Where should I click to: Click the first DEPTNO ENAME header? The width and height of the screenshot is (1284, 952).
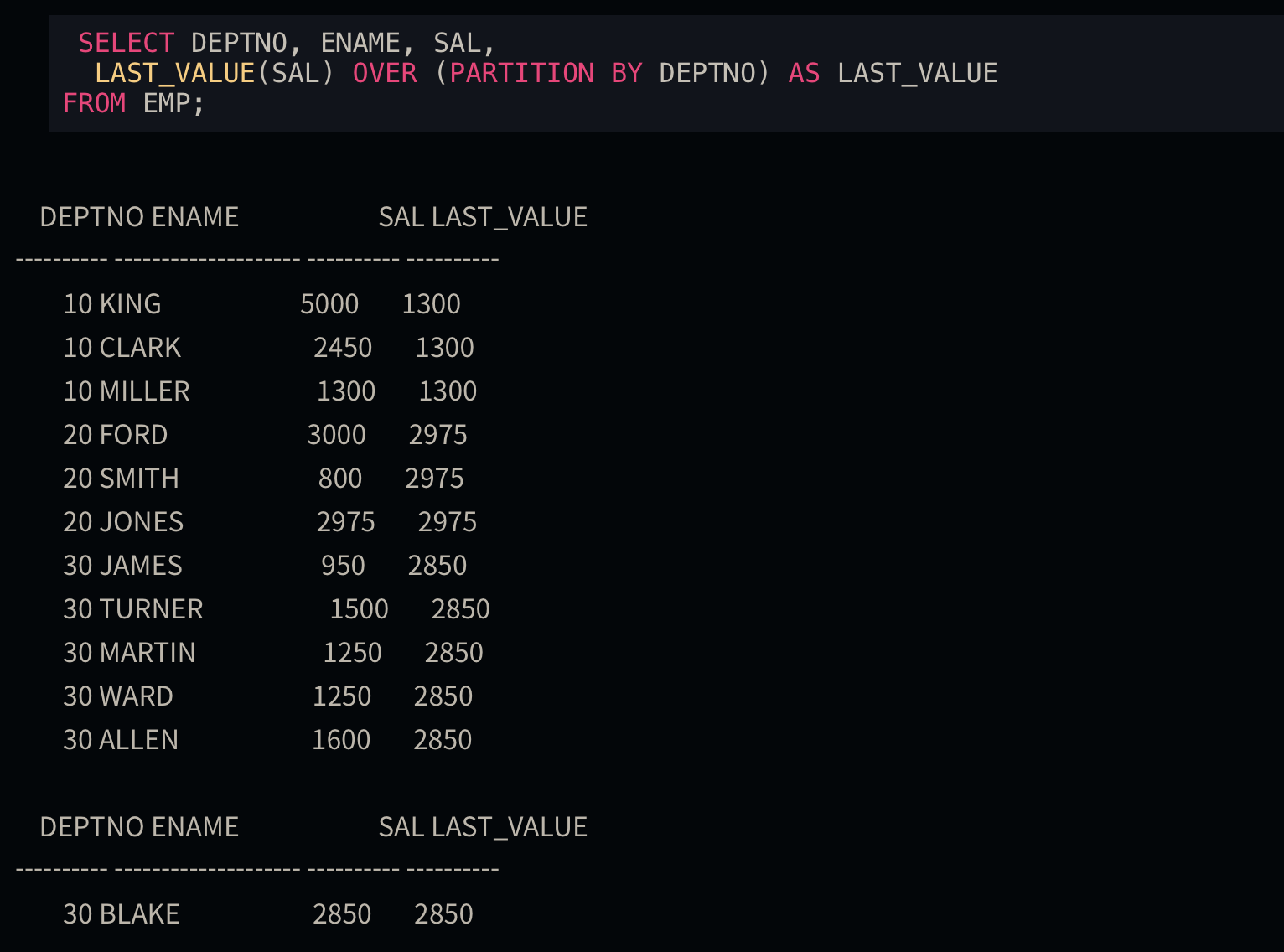click(x=139, y=216)
